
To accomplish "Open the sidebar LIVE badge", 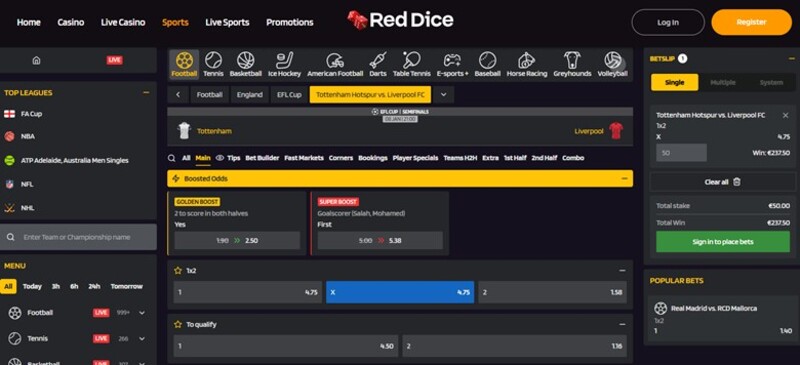I will coord(114,60).
